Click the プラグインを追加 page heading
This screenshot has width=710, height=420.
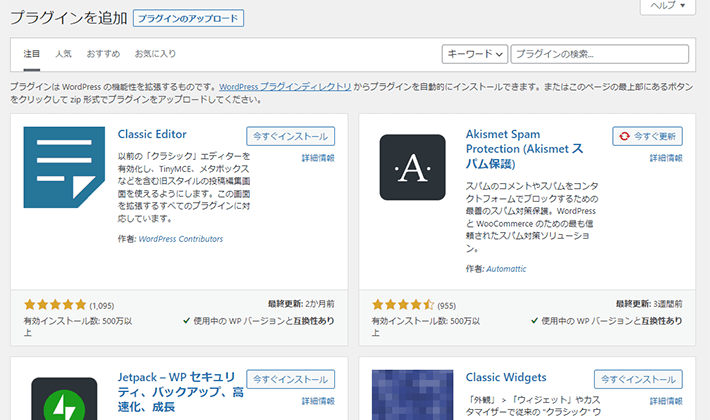click(x=69, y=18)
